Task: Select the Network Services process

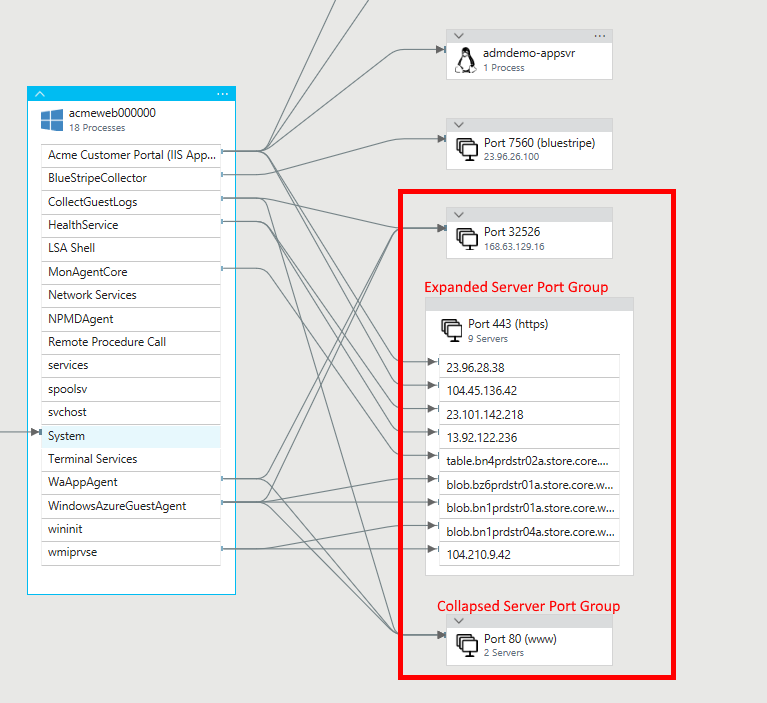Action: [x=131, y=295]
